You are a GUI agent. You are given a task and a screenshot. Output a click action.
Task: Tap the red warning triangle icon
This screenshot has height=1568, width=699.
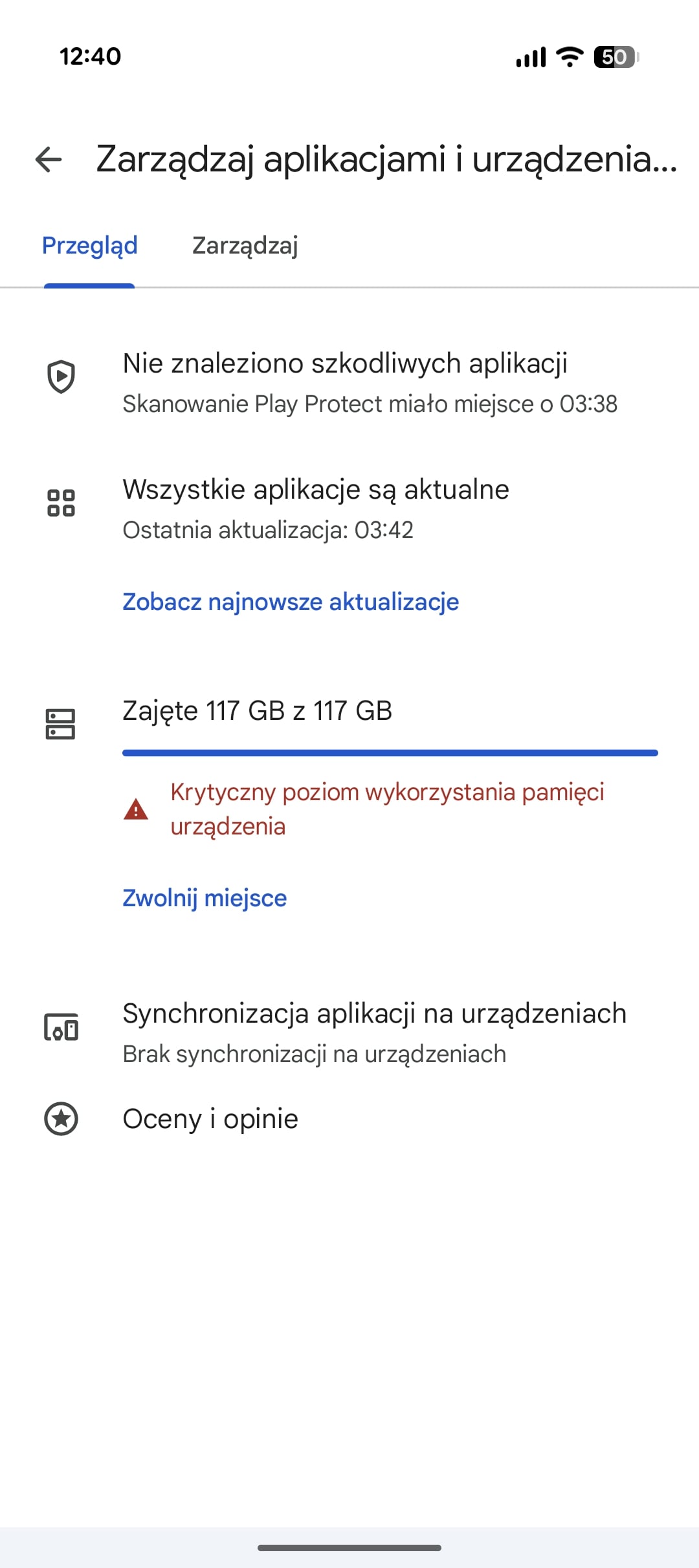pos(136,809)
